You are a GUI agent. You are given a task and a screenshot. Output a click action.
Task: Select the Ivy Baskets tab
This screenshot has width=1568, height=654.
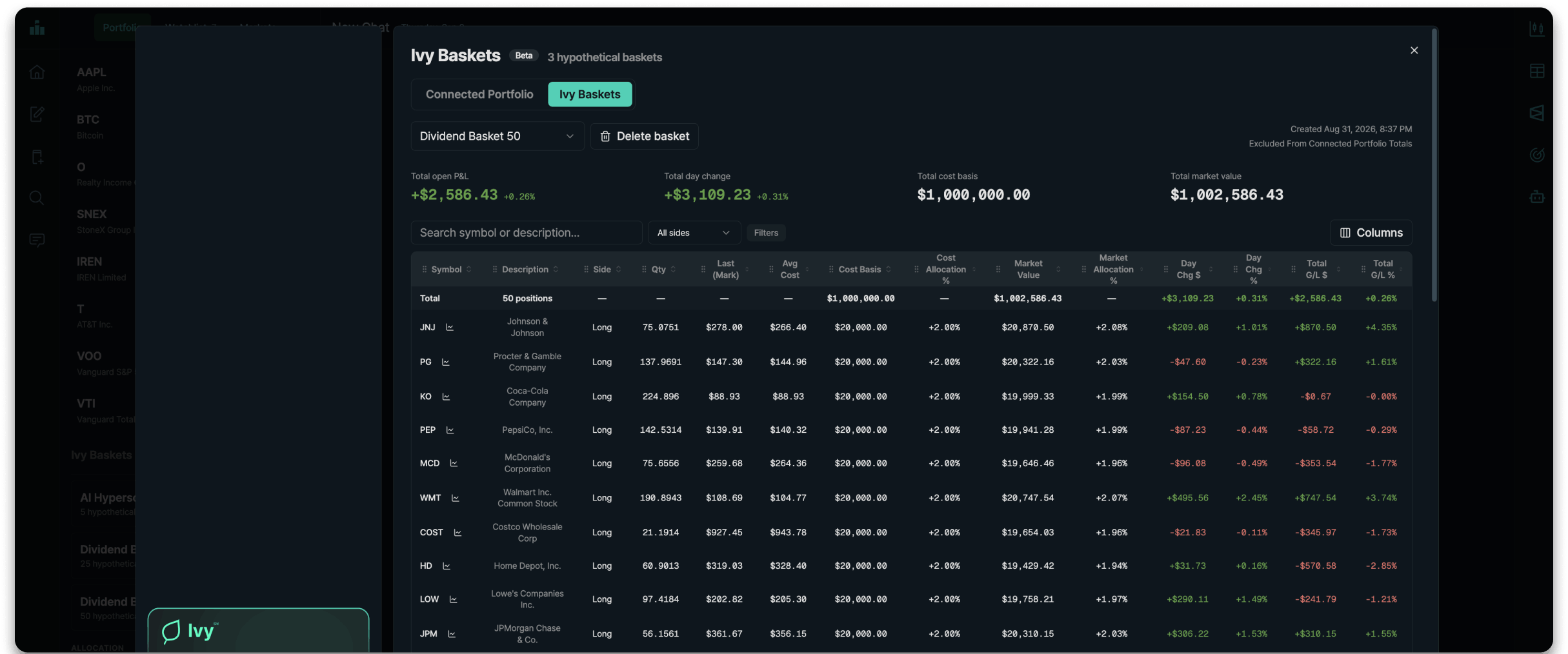pyautogui.click(x=590, y=94)
